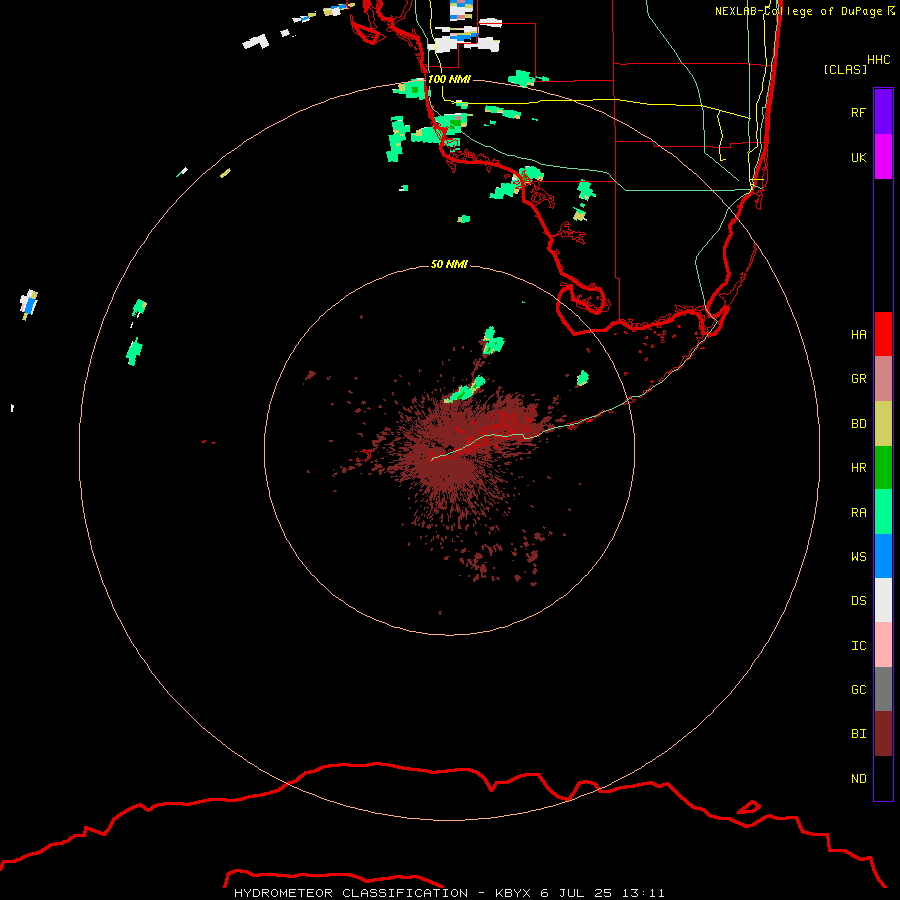Click the UK legend label
This screenshot has width=900, height=900.
(x=858, y=157)
